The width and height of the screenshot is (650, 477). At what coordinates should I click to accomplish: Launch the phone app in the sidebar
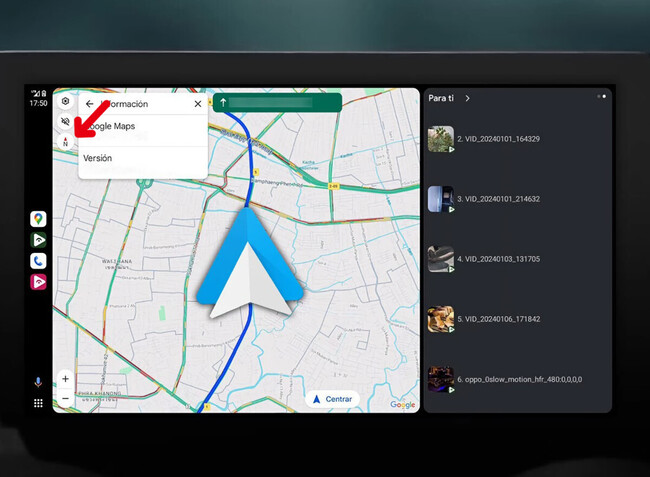tap(38, 261)
